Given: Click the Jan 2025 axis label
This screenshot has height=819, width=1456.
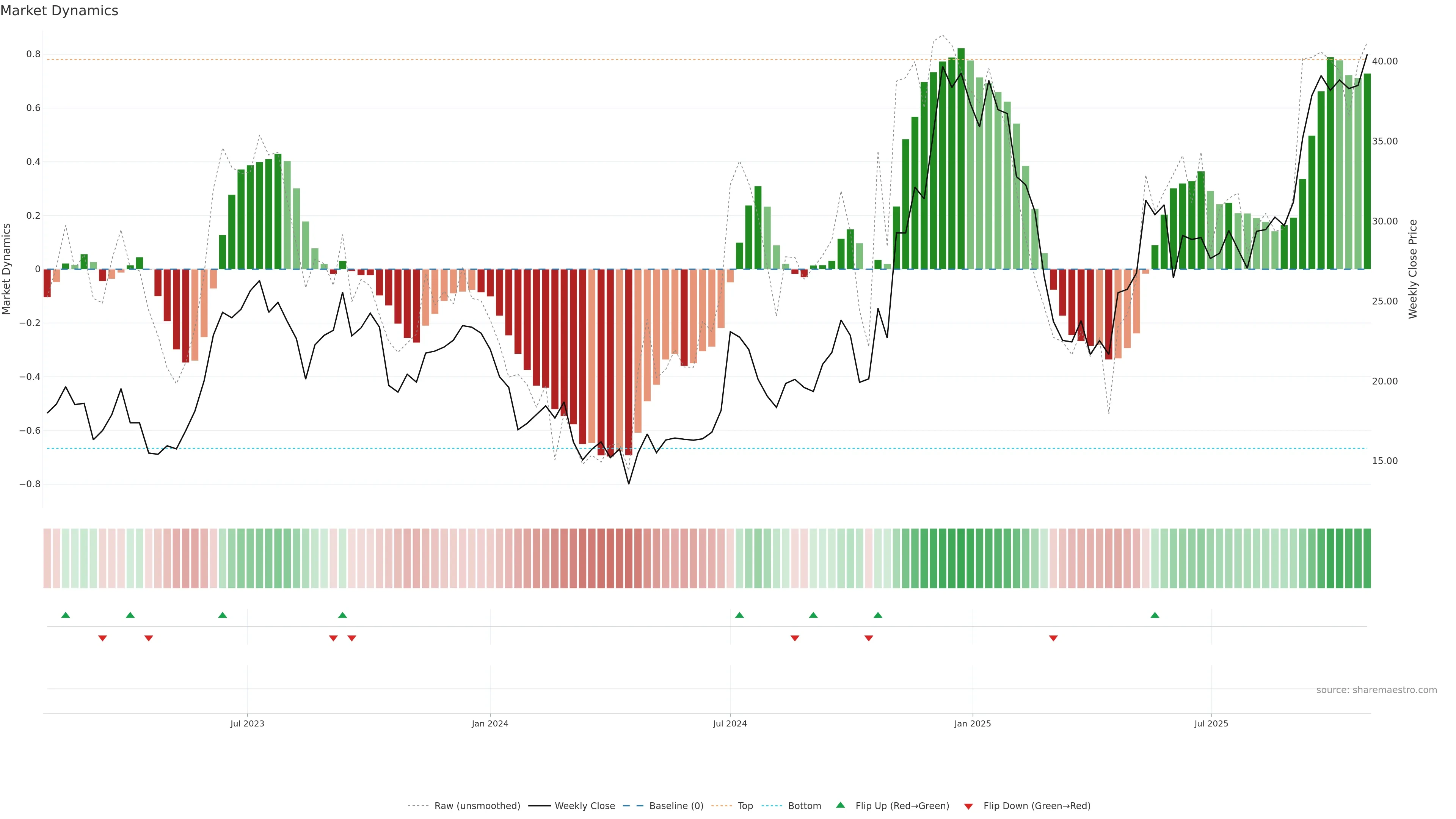Looking at the screenshot, I should (972, 723).
